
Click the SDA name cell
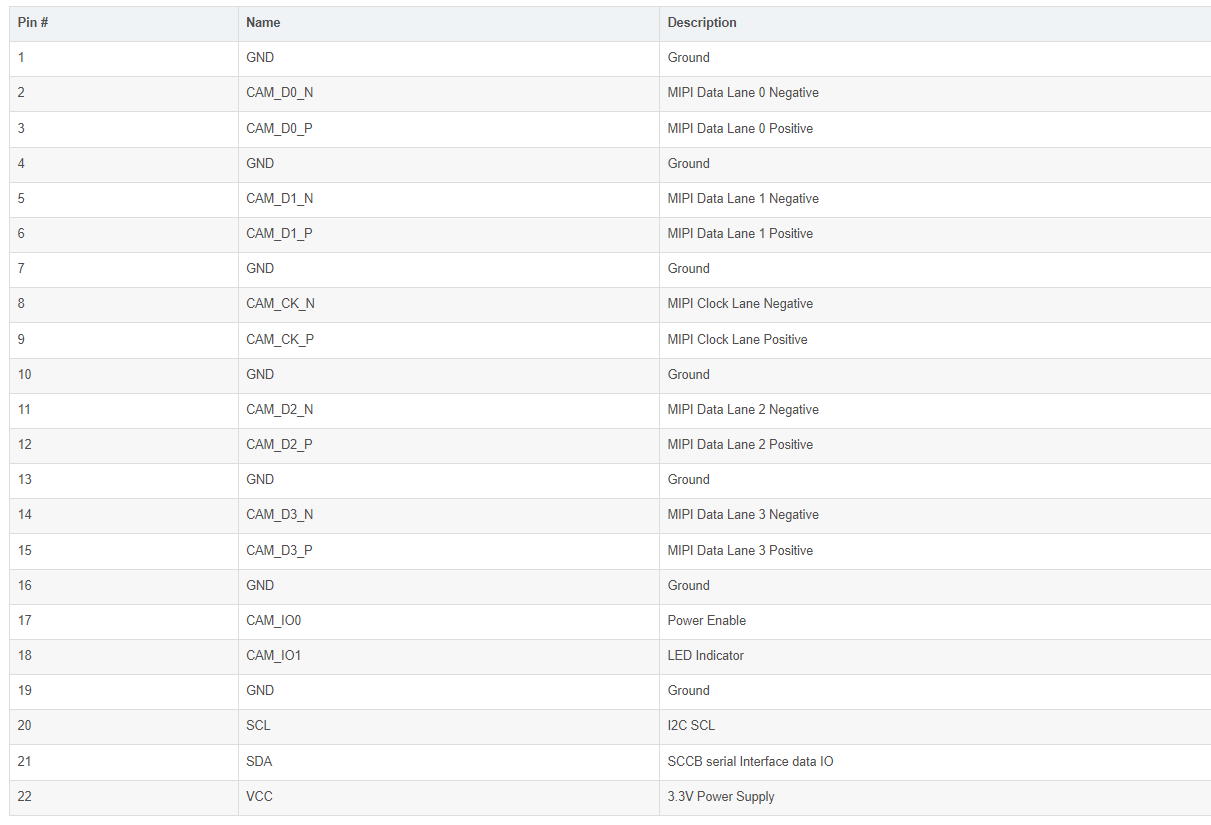pos(259,761)
